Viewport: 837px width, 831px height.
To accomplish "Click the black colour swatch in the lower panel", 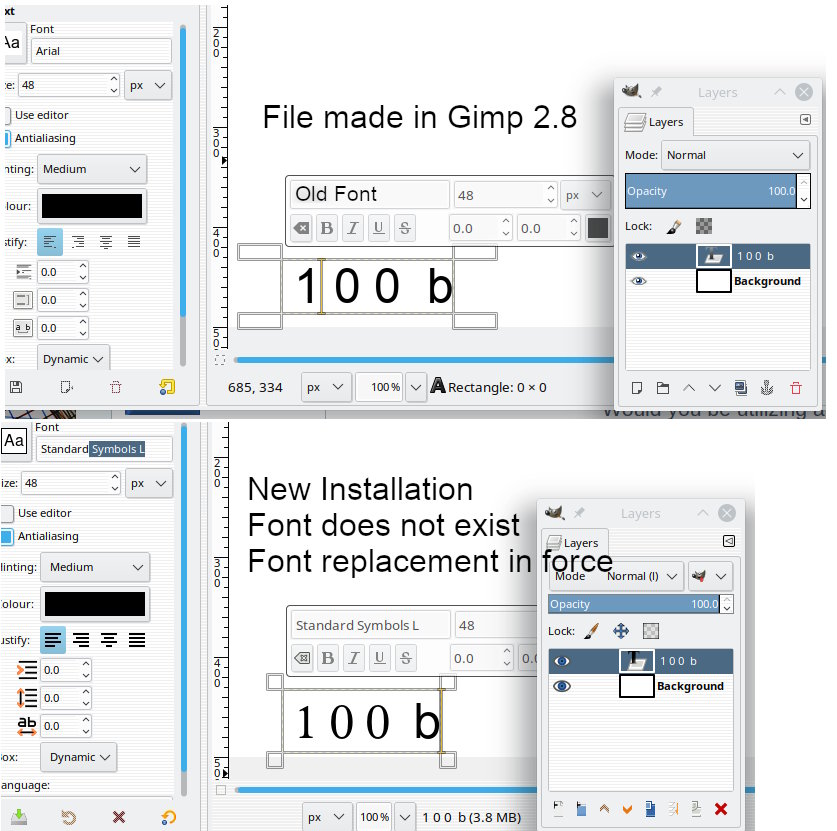I will [94, 604].
